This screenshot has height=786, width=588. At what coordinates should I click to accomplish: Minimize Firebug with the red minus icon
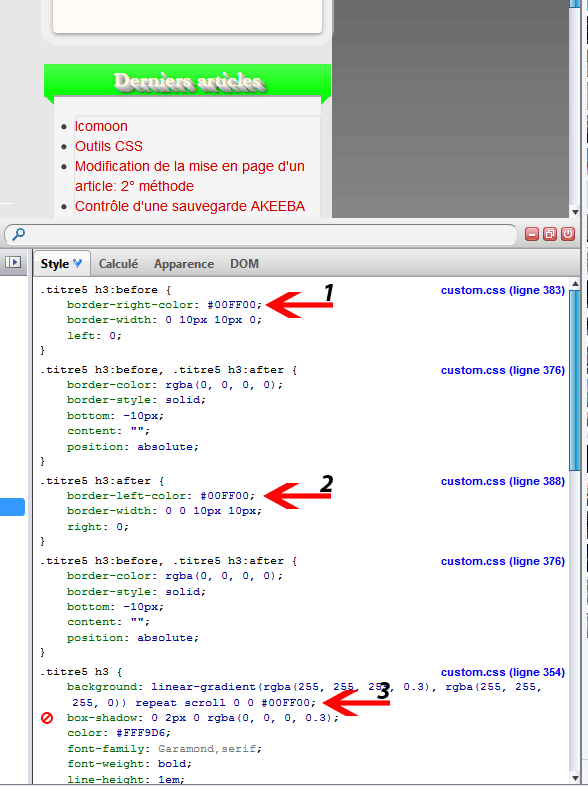532,234
